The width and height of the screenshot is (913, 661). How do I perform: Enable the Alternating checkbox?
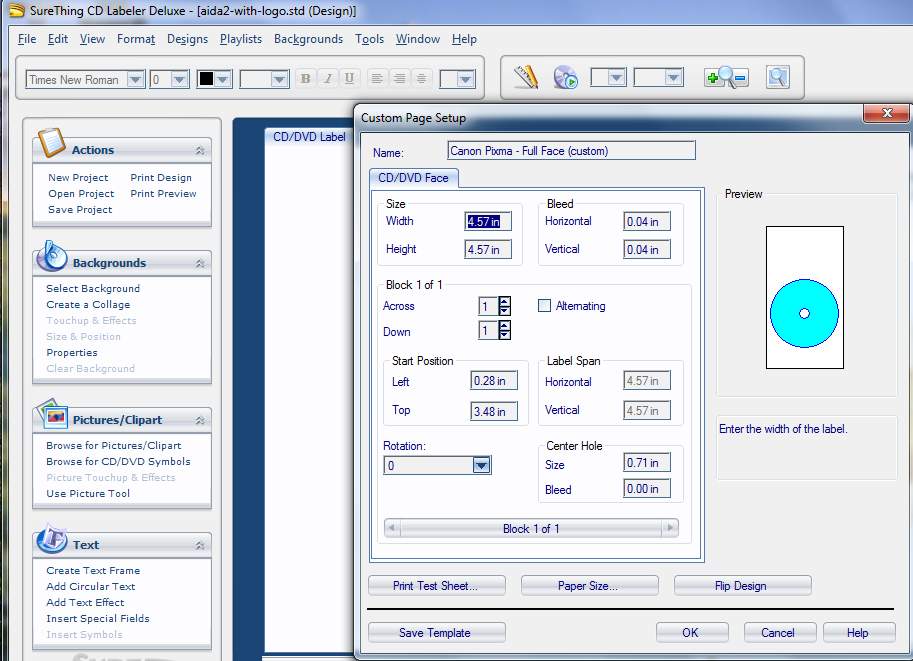(545, 306)
